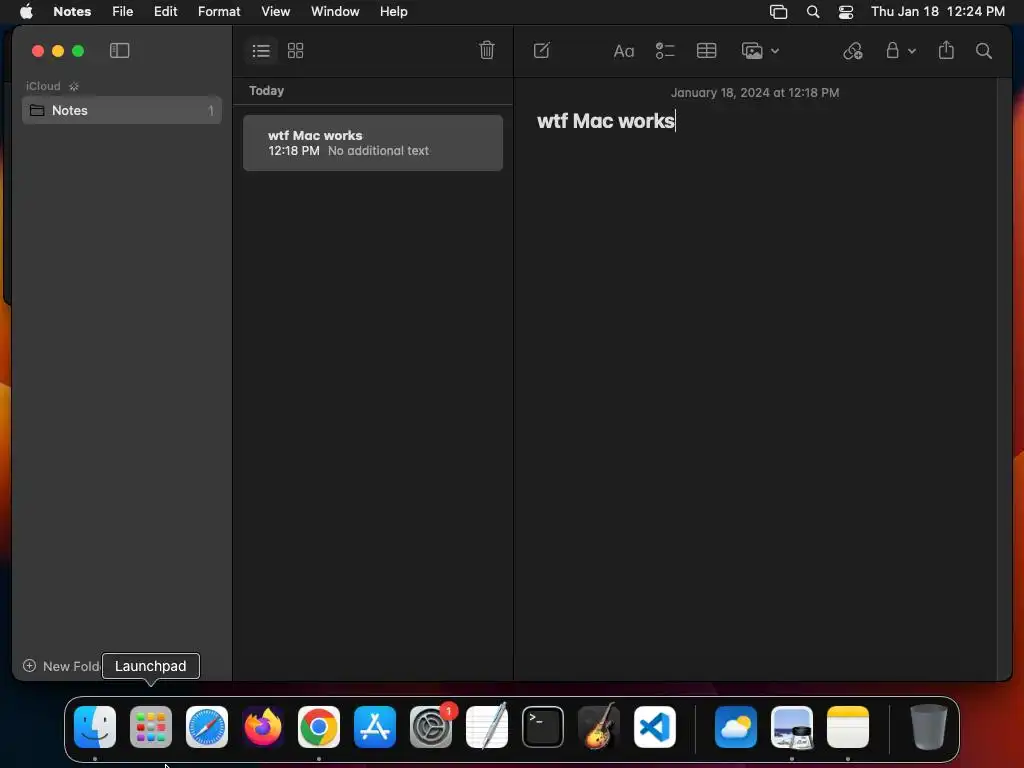The image size is (1024, 768).
Task: Open Finder from the Dock
Action: pos(95,727)
